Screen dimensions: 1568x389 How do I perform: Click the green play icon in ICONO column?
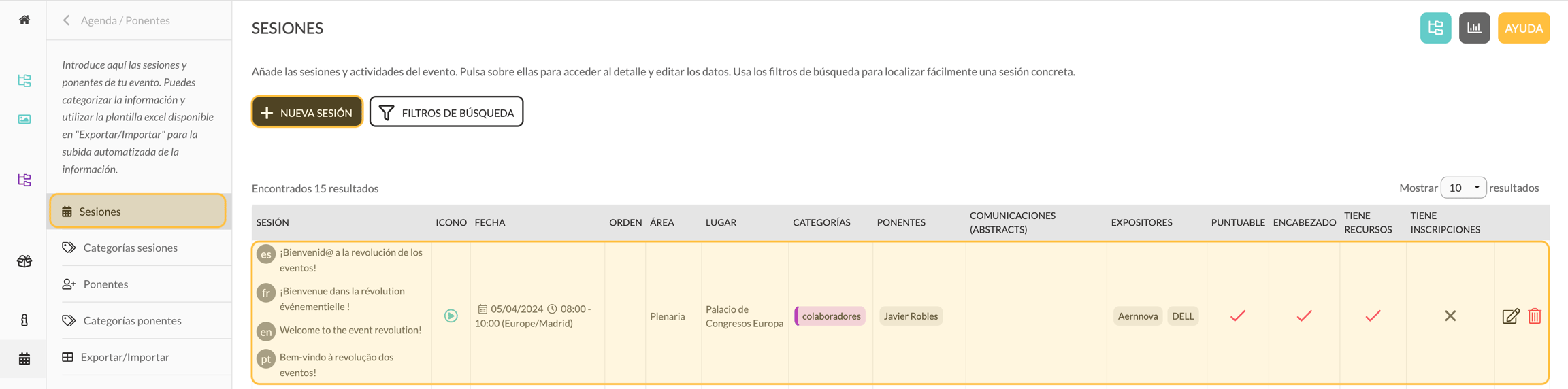(x=451, y=316)
